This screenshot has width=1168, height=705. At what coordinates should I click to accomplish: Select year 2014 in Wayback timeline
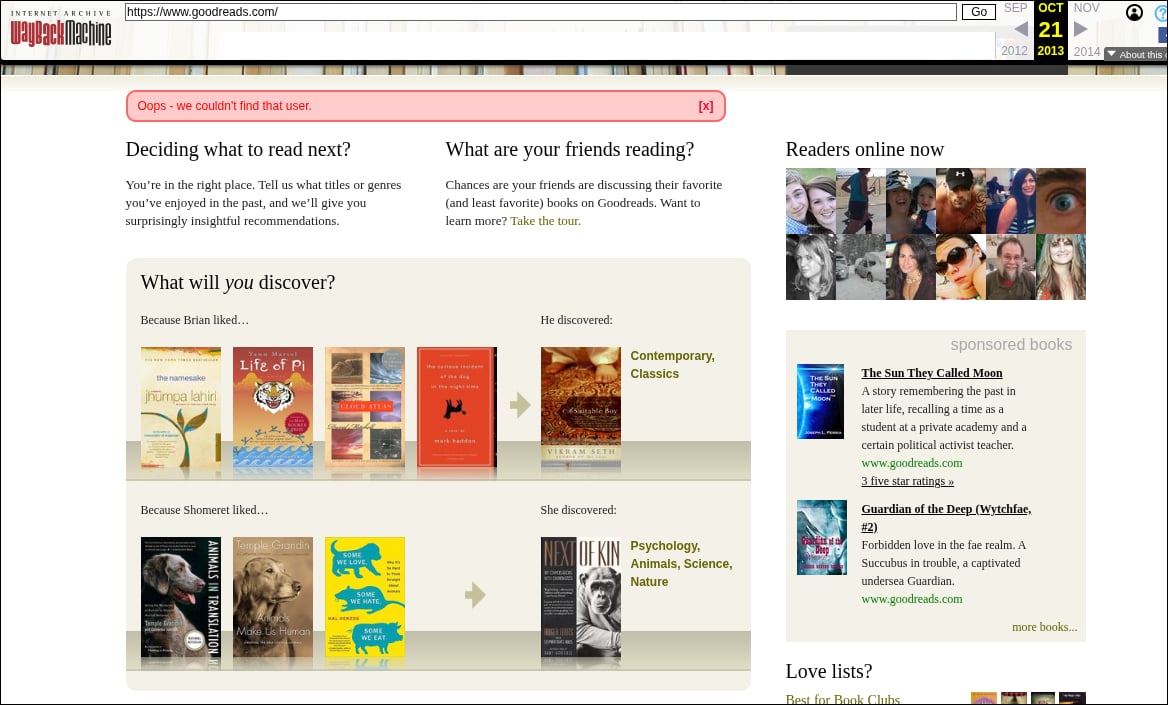pos(1087,51)
